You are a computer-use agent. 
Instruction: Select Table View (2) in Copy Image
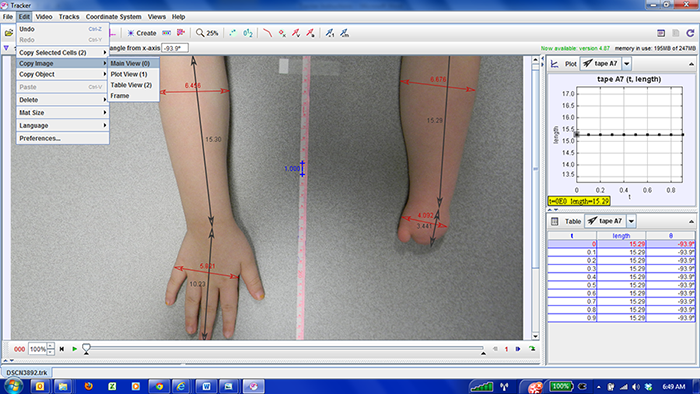[133, 85]
